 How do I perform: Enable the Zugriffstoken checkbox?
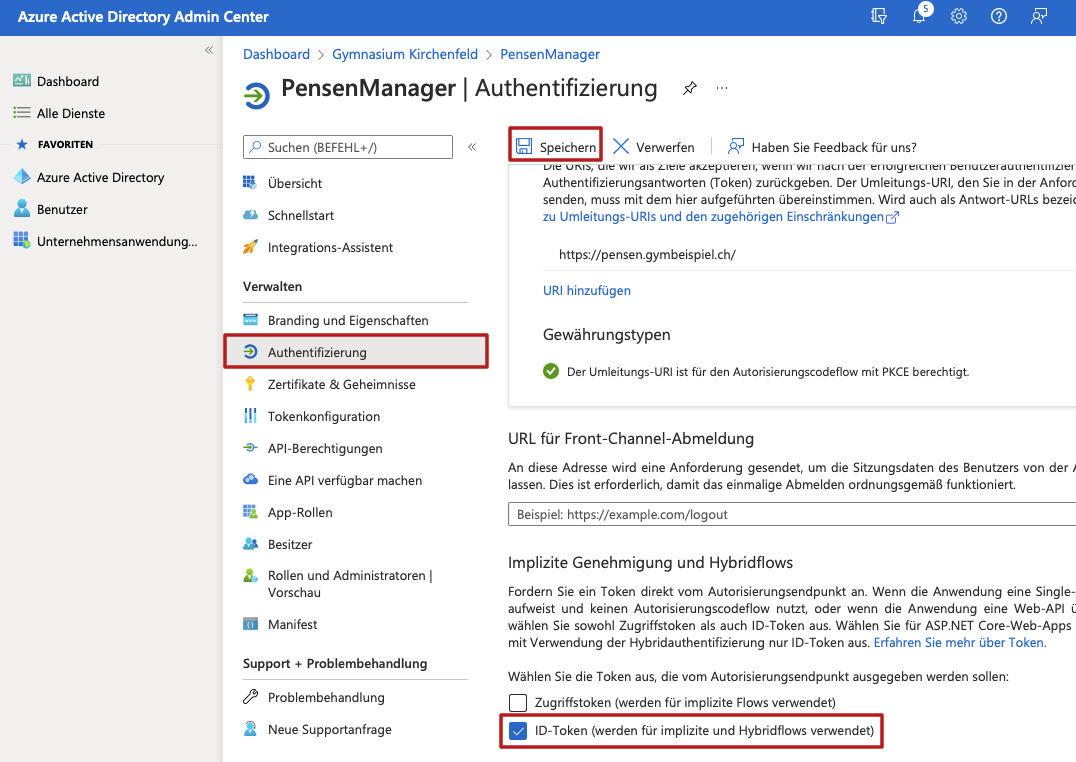518,703
